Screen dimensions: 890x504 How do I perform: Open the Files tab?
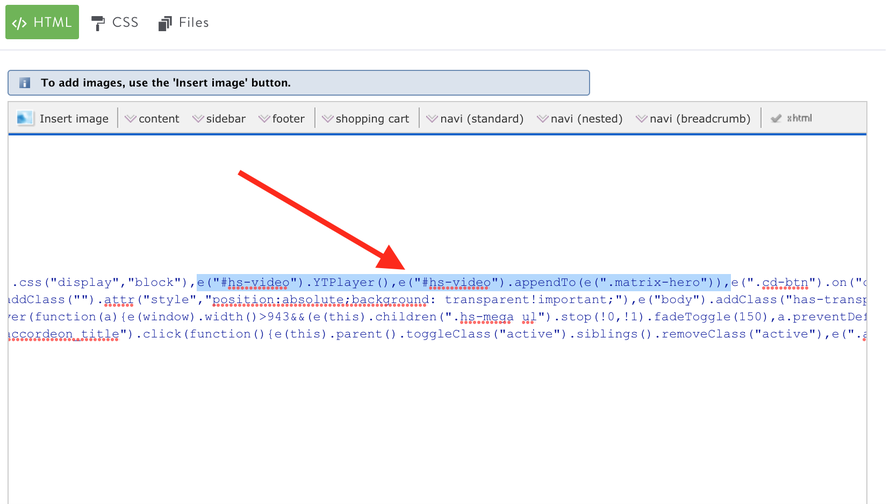(x=184, y=23)
